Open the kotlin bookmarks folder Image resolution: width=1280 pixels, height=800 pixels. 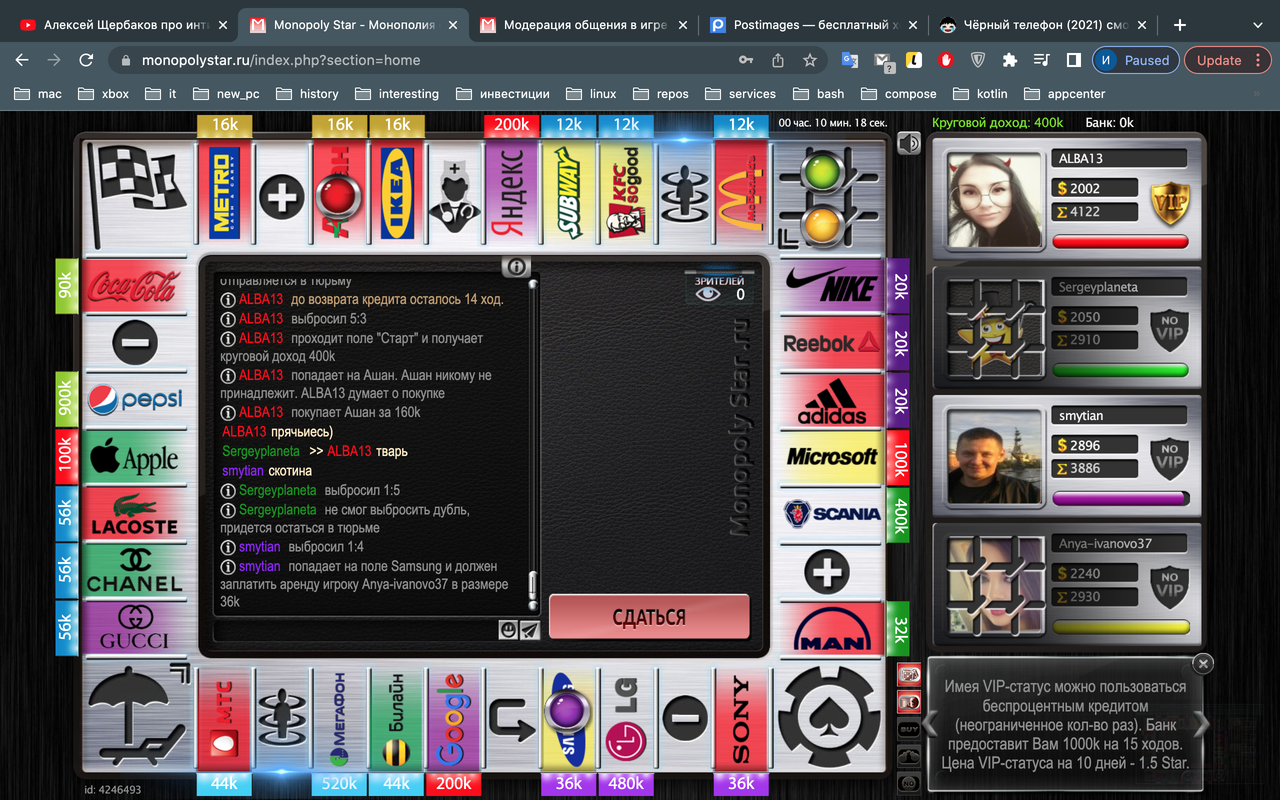980,93
